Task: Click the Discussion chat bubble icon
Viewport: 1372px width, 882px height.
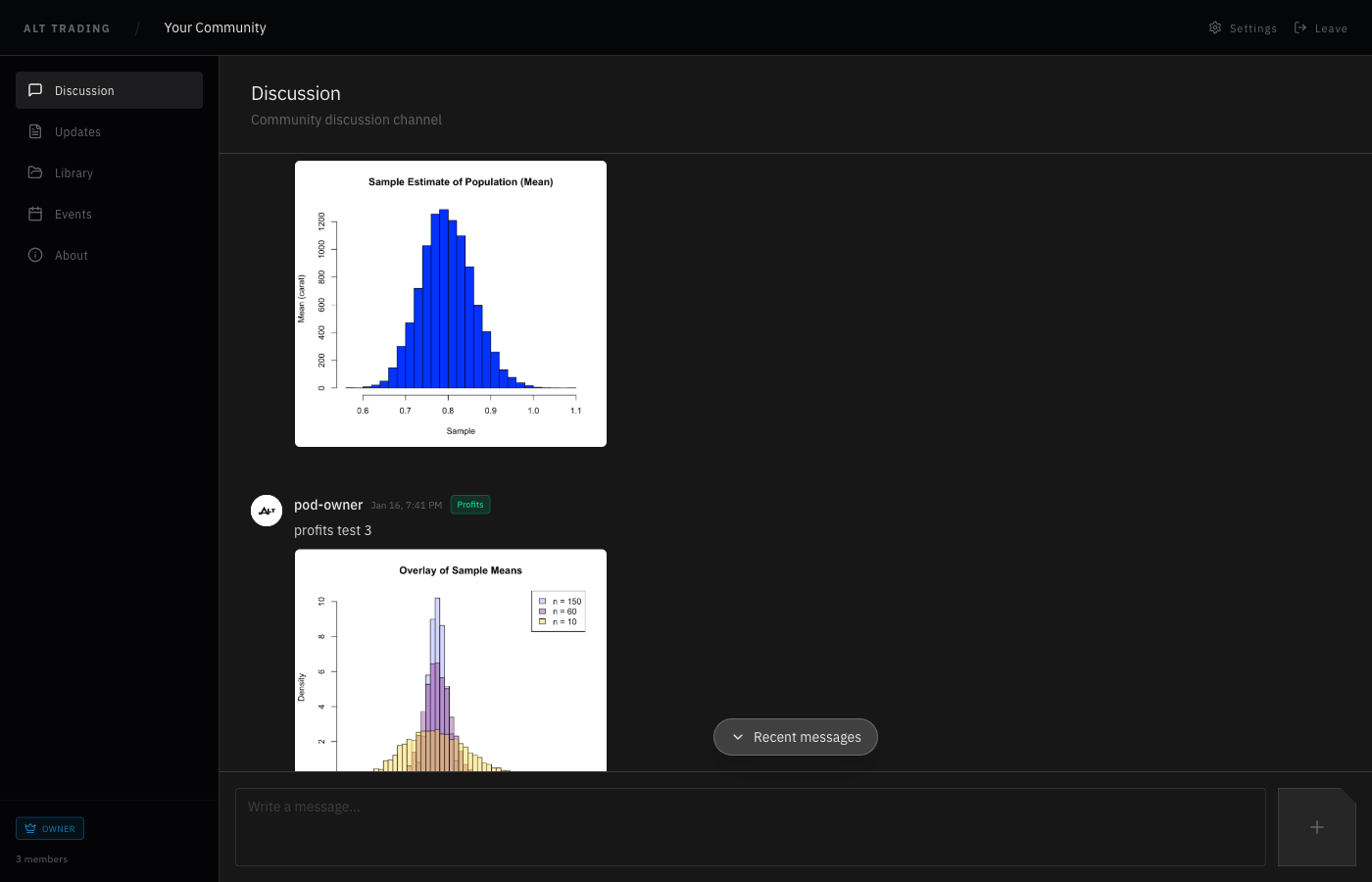Action: (x=35, y=90)
